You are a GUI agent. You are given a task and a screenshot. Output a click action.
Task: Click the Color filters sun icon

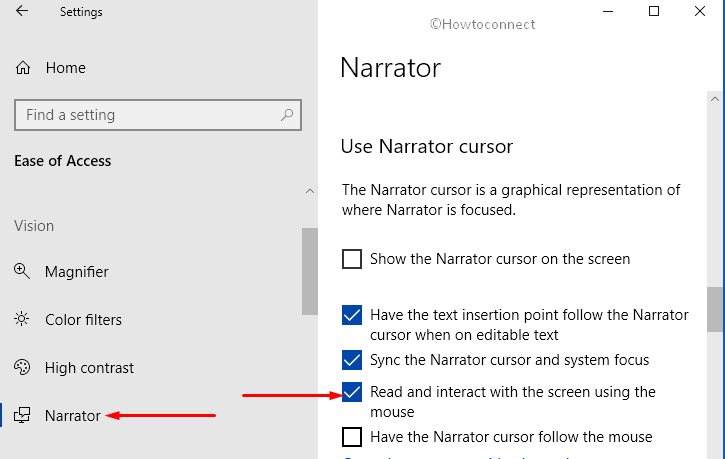pyautogui.click(x=22, y=319)
